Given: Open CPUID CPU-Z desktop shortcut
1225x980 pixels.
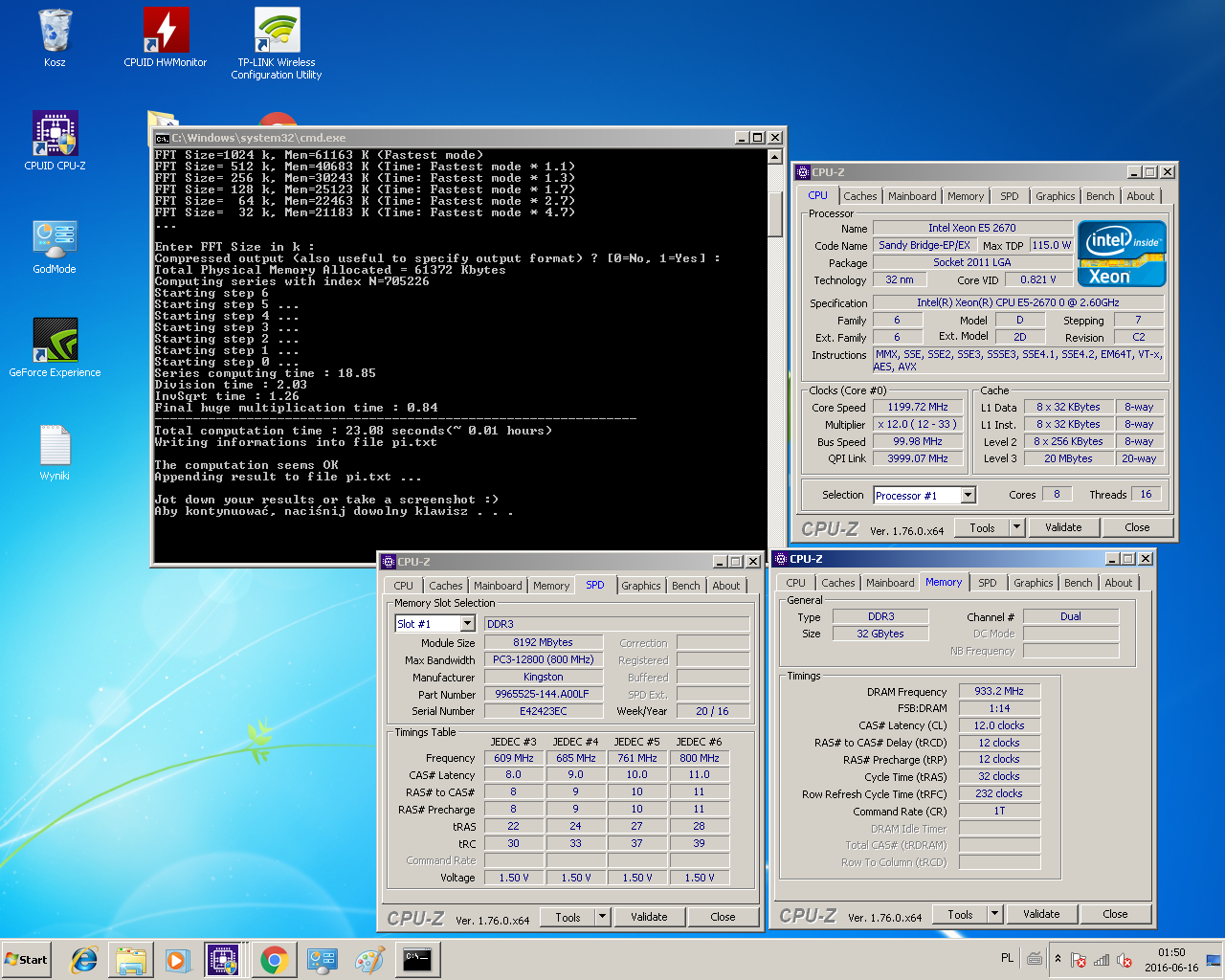Looking at the screenshot, I should coord(55,141).
